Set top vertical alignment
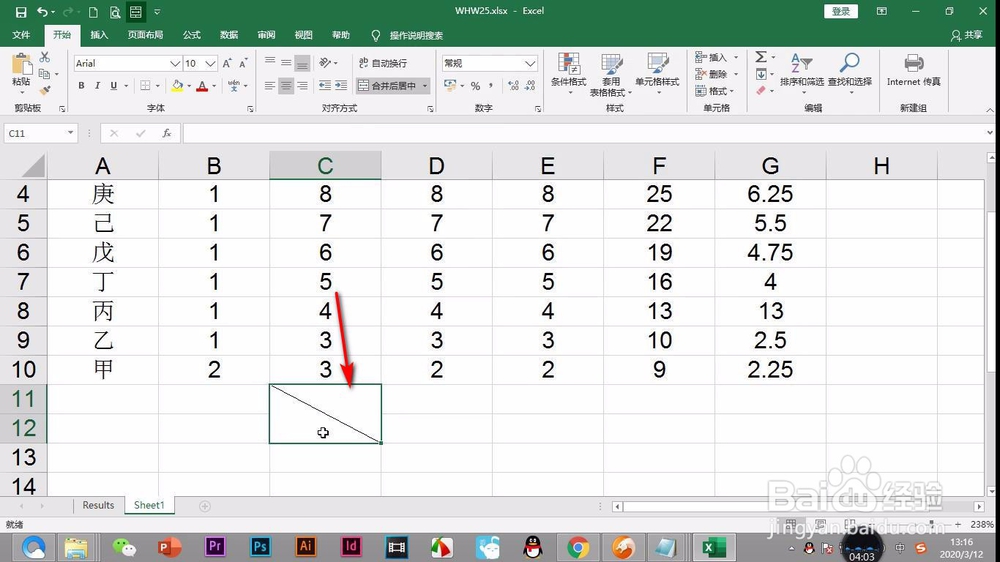This screenshot has height=562, width=1000. [270, 63]
